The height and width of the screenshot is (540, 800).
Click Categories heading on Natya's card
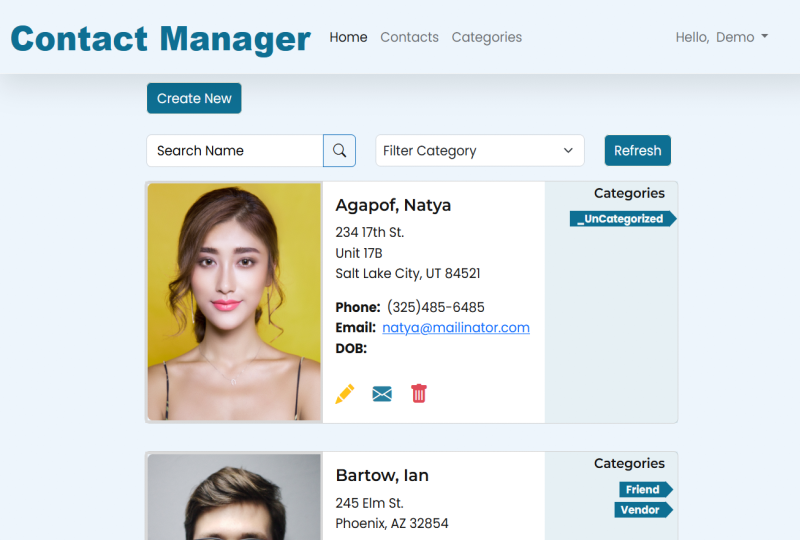629,193
